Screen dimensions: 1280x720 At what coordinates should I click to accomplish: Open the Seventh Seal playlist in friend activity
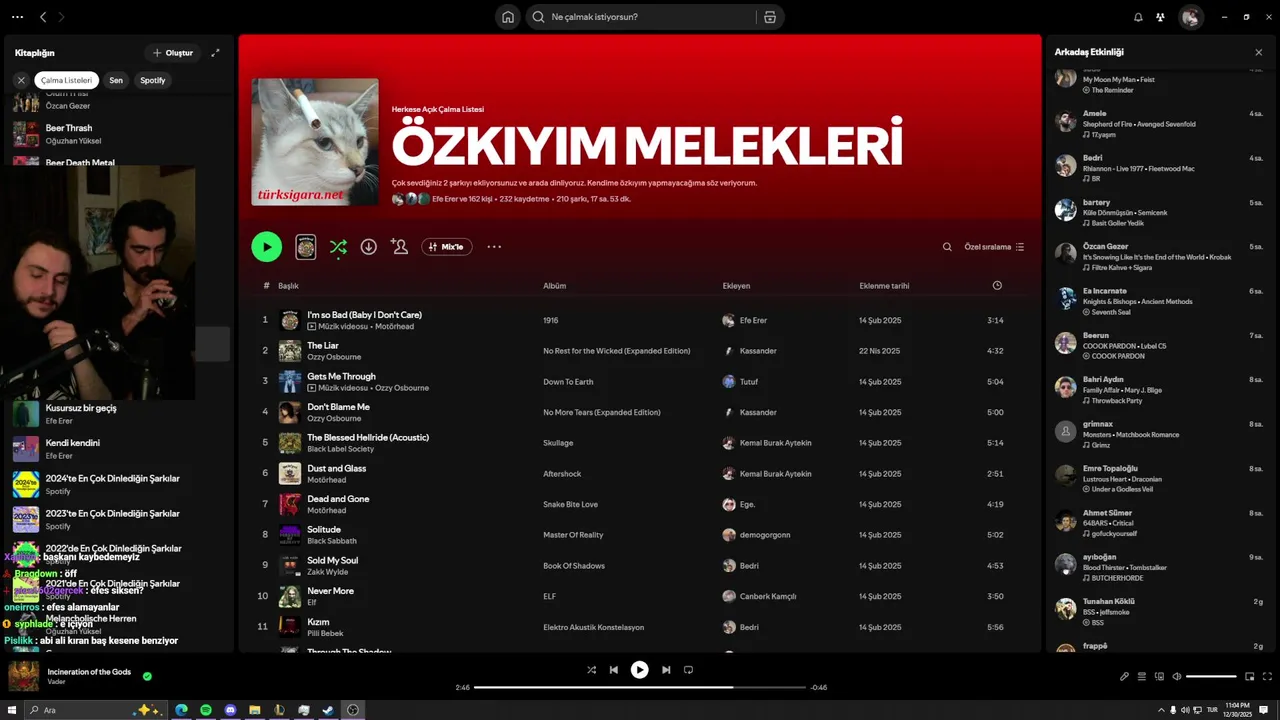(1111, 312)
